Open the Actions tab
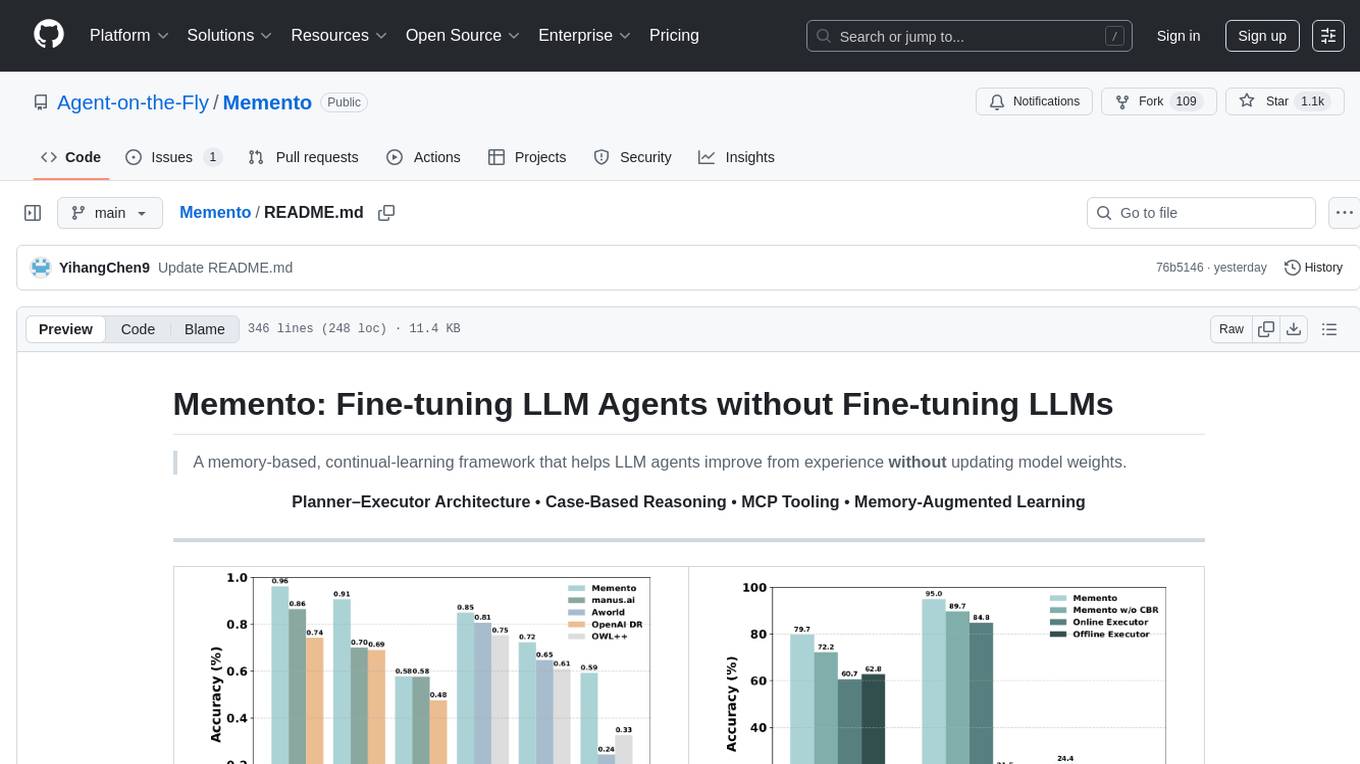This screenshot has width=1360, height=764. [423, 157]
